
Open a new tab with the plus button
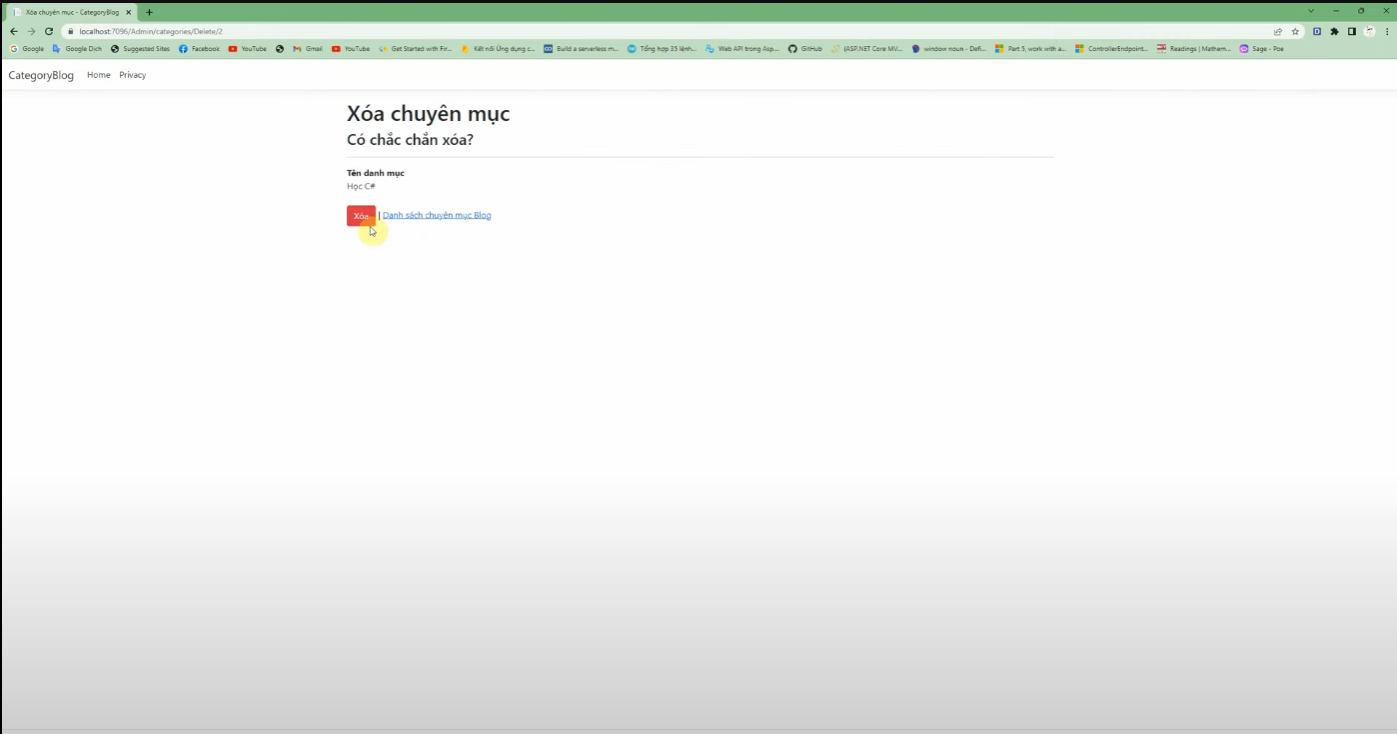click(x=149, y=12)
